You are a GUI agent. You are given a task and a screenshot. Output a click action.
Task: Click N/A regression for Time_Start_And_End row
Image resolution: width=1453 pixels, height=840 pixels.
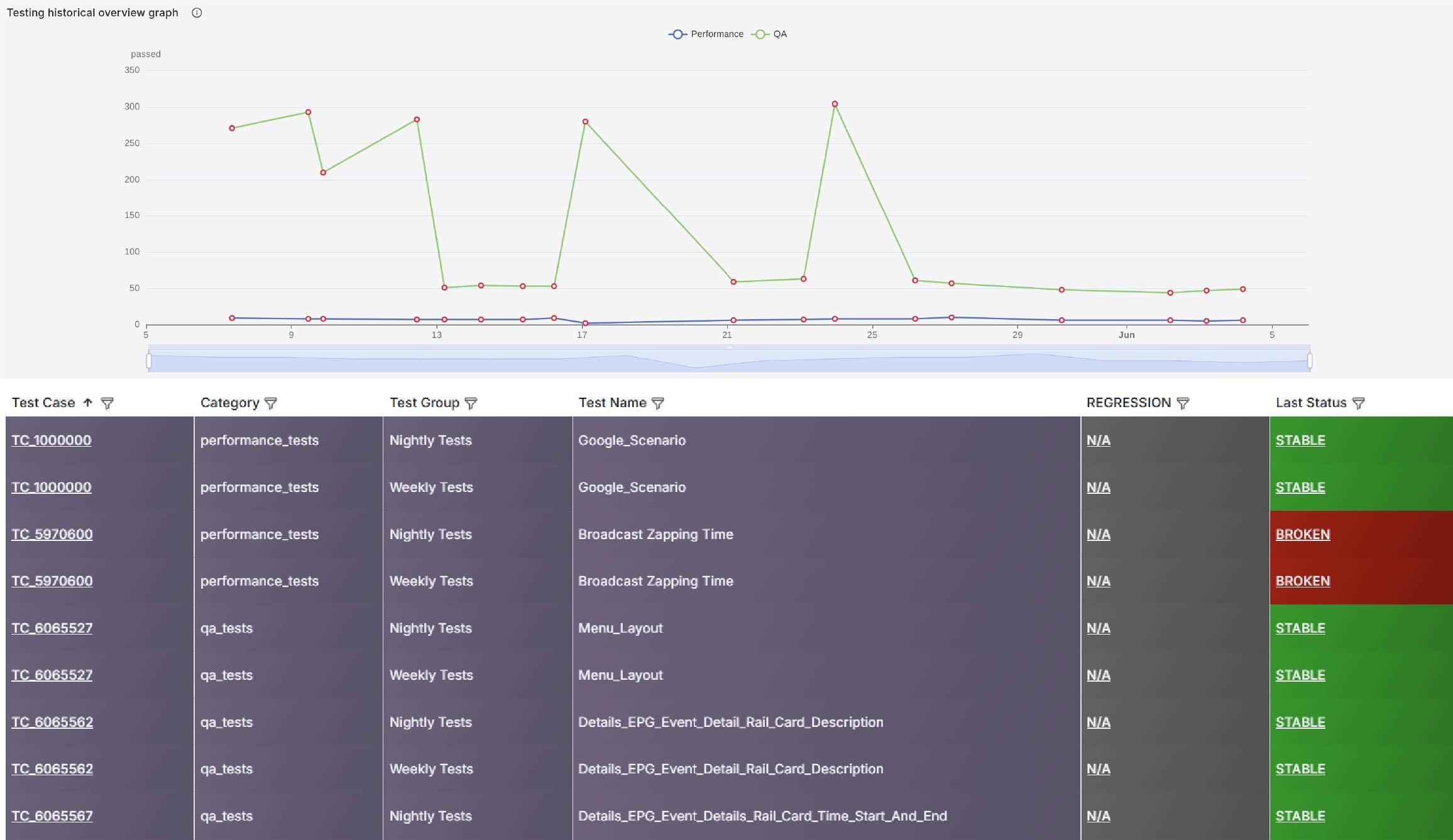point(1099,816)
